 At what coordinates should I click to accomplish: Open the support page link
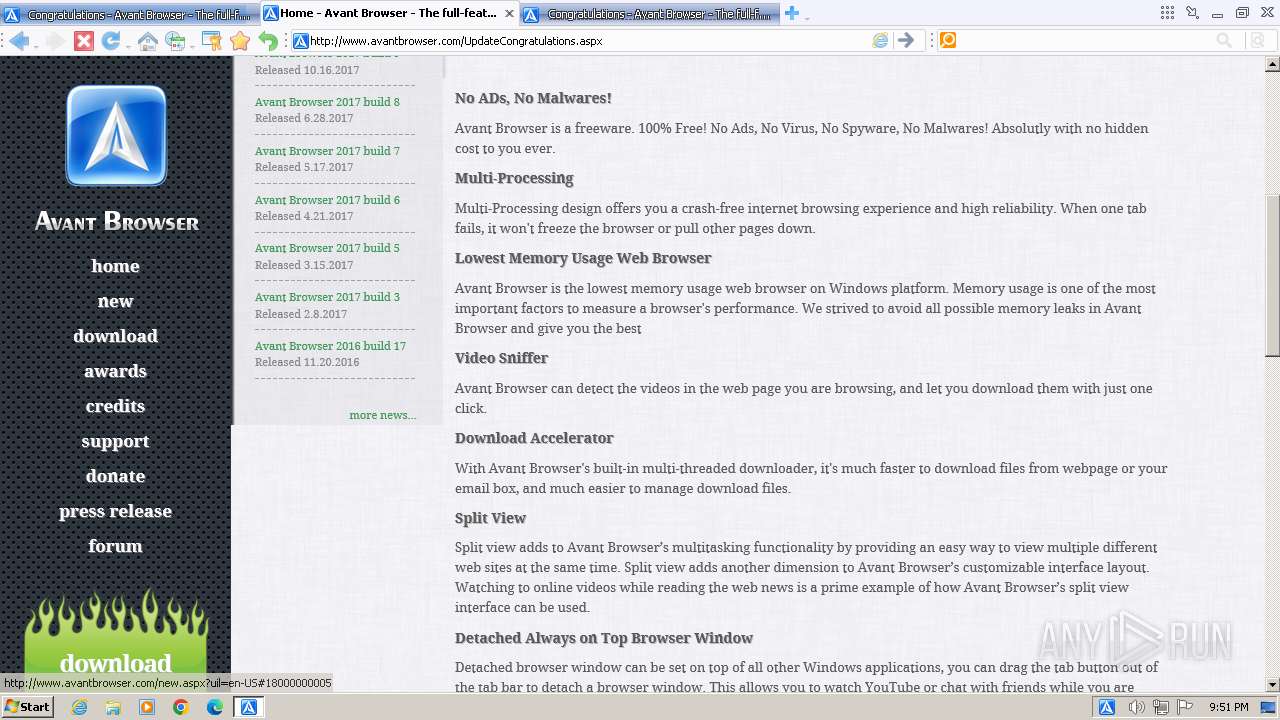click(x=115, y=441)
